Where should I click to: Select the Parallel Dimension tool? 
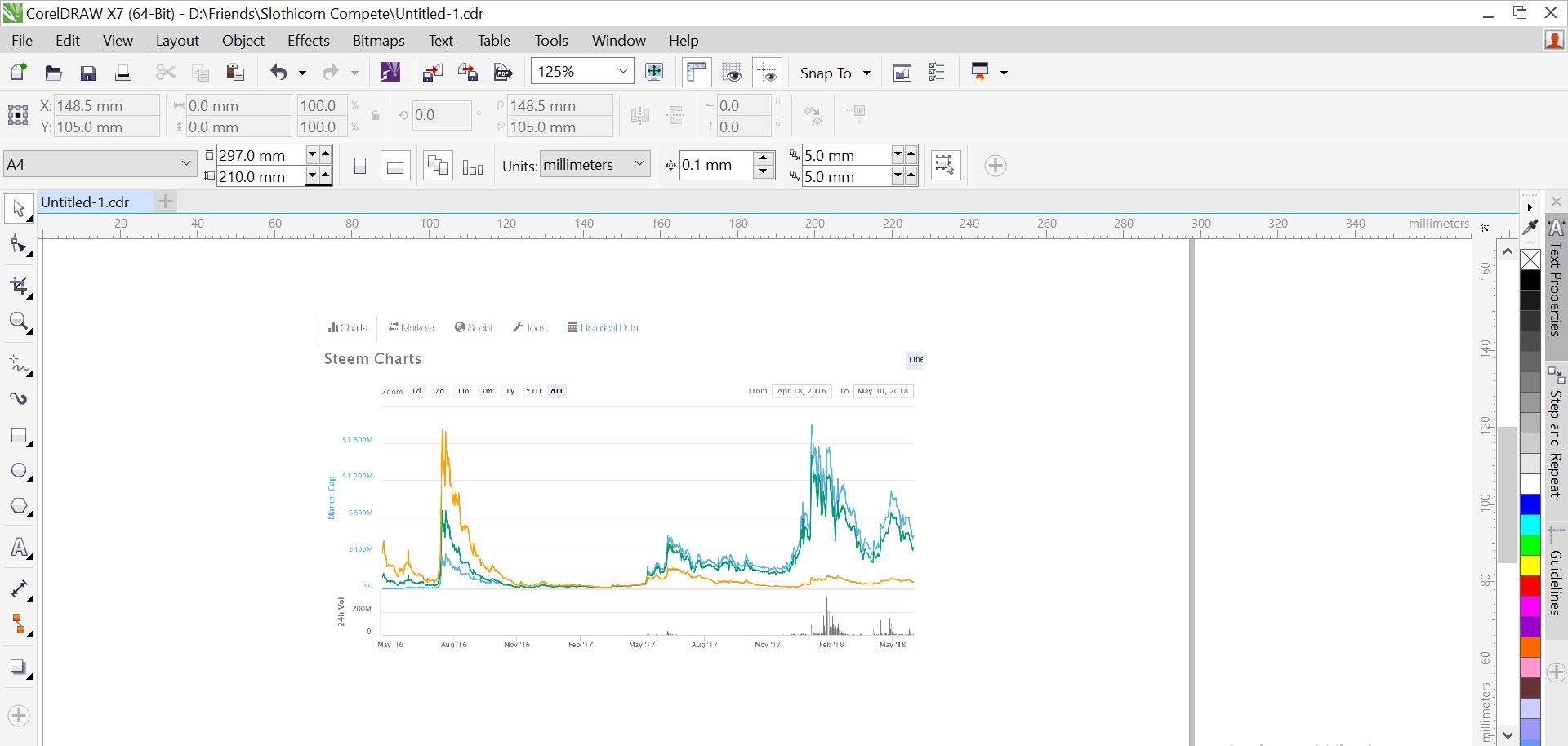(19, 589)
